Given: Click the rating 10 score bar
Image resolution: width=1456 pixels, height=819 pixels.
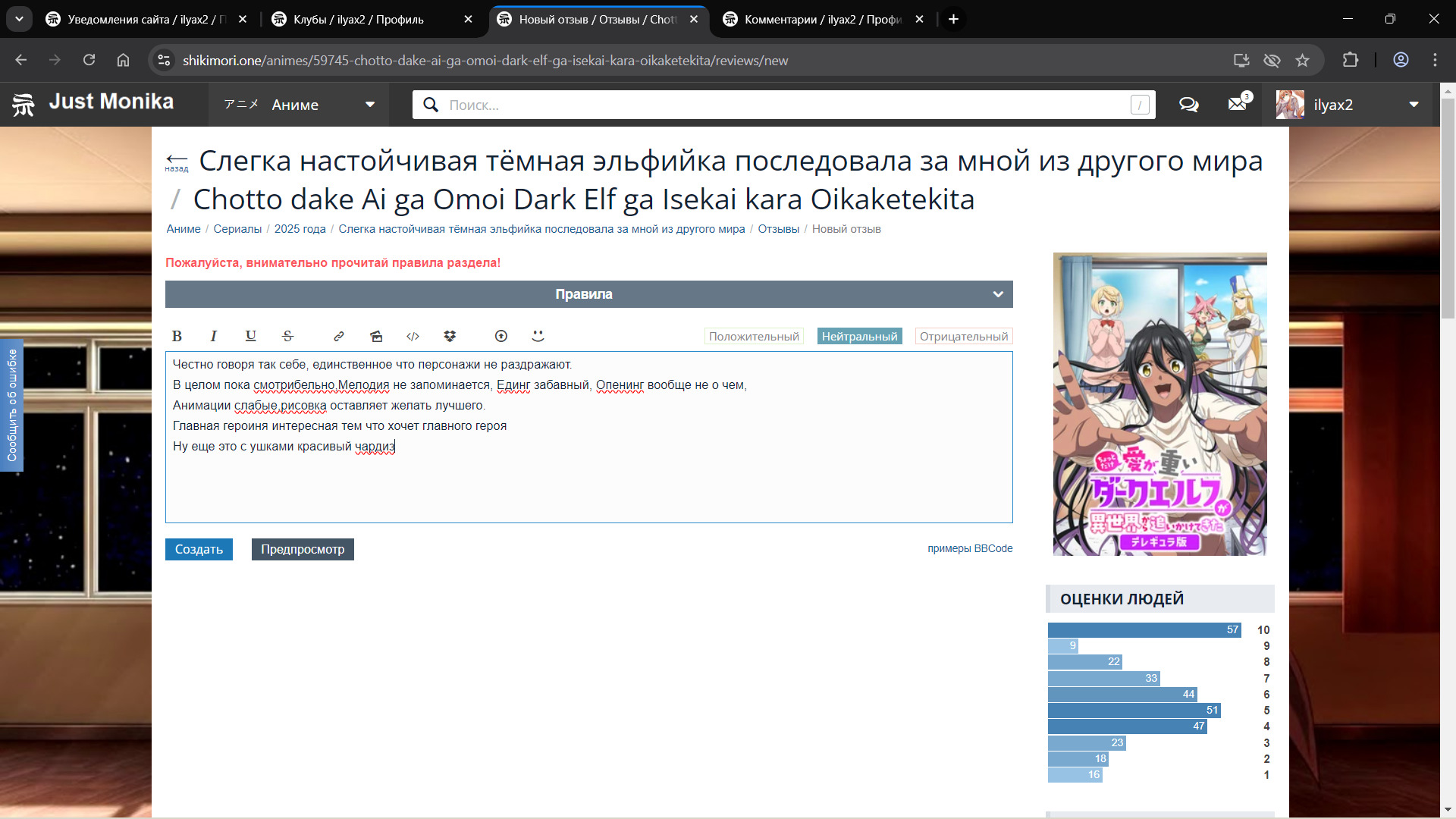Looking at the screenshot, I should [1144, 629].
